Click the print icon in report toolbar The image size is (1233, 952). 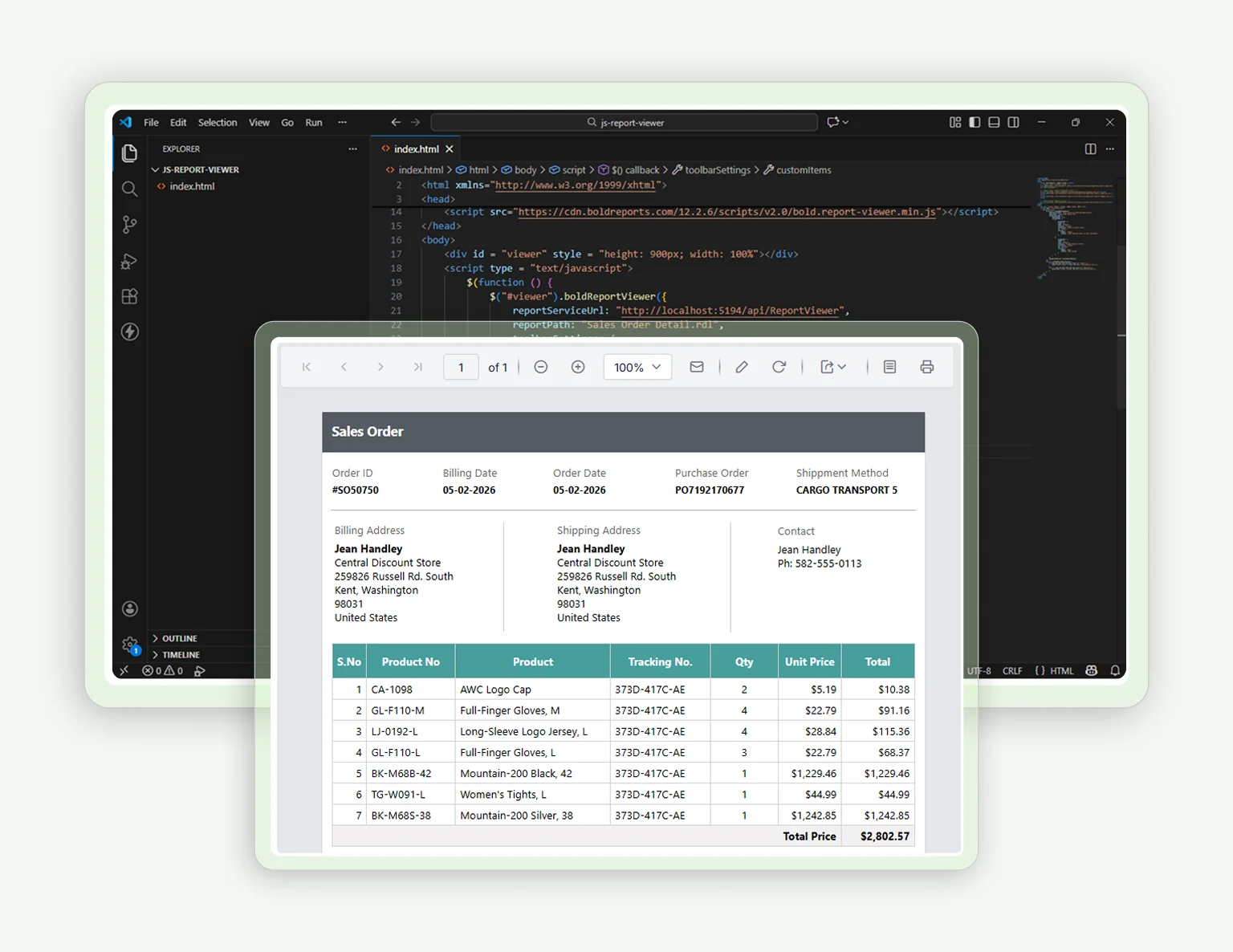click(926, 367)
